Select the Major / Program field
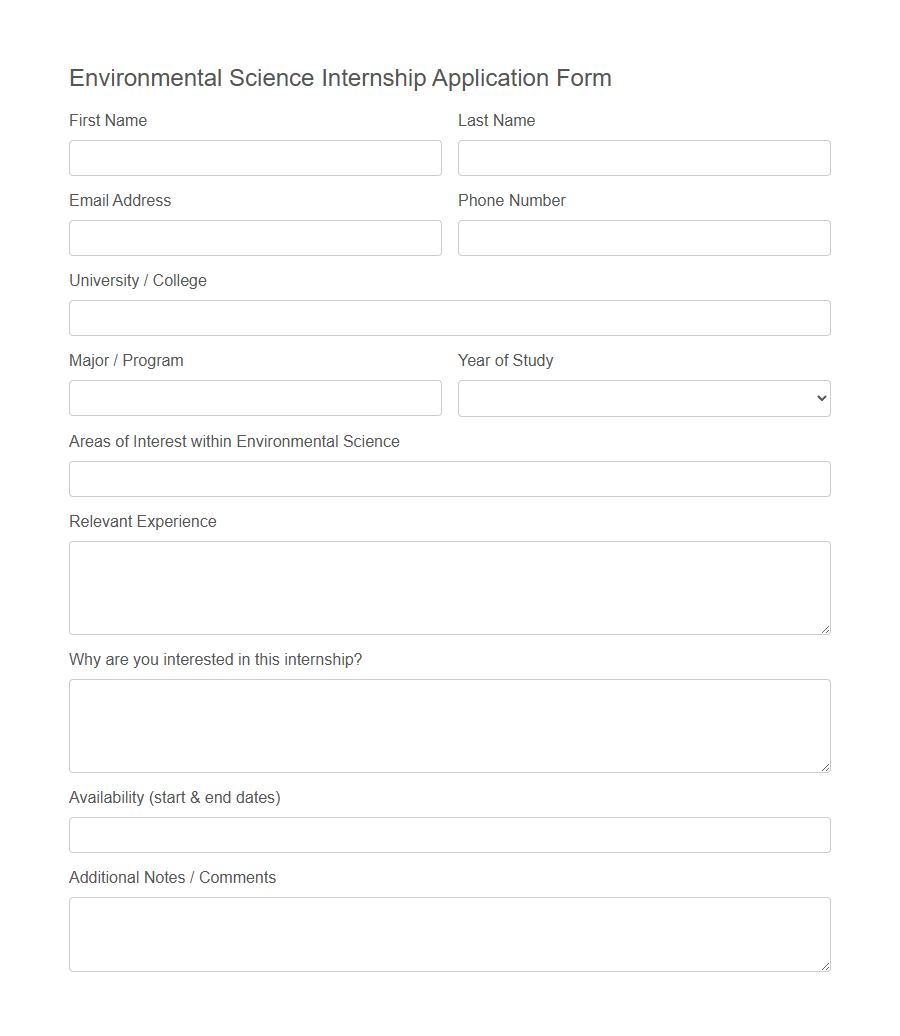 click(254, 398)
